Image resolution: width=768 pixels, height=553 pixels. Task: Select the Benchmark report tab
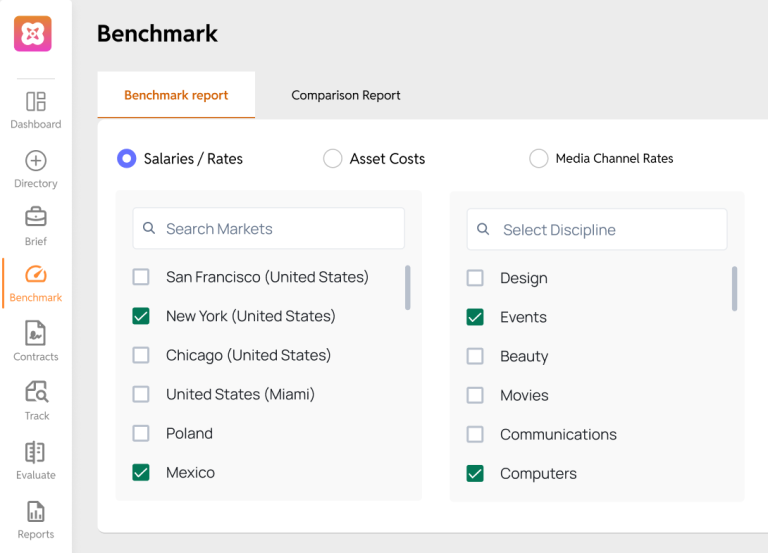pos(176,95)
